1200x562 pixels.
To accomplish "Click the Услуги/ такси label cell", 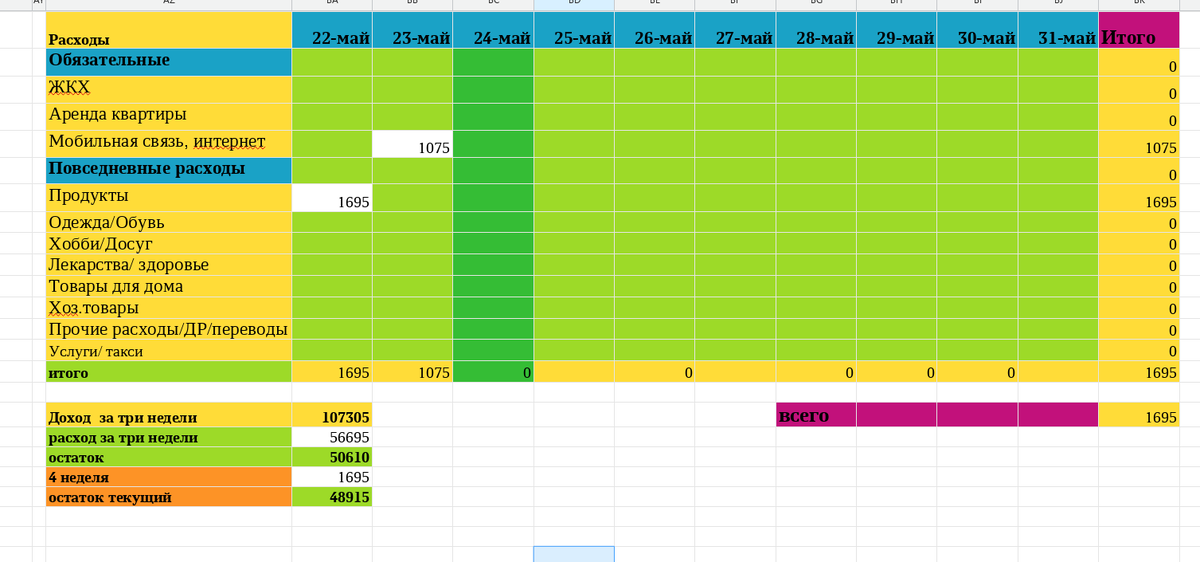I will 169,351.
